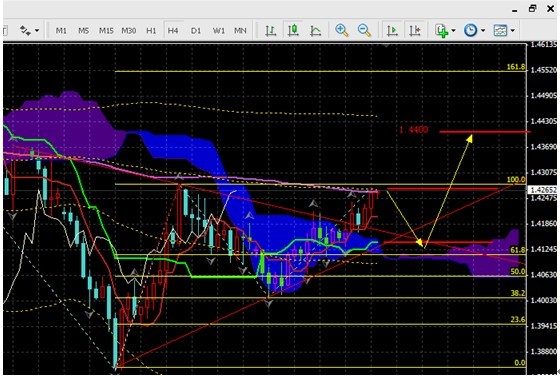Click the 1.41860 price axis value
Viewport: 560px width, 376px height.
pyautogui.click(x=544, y=224)
